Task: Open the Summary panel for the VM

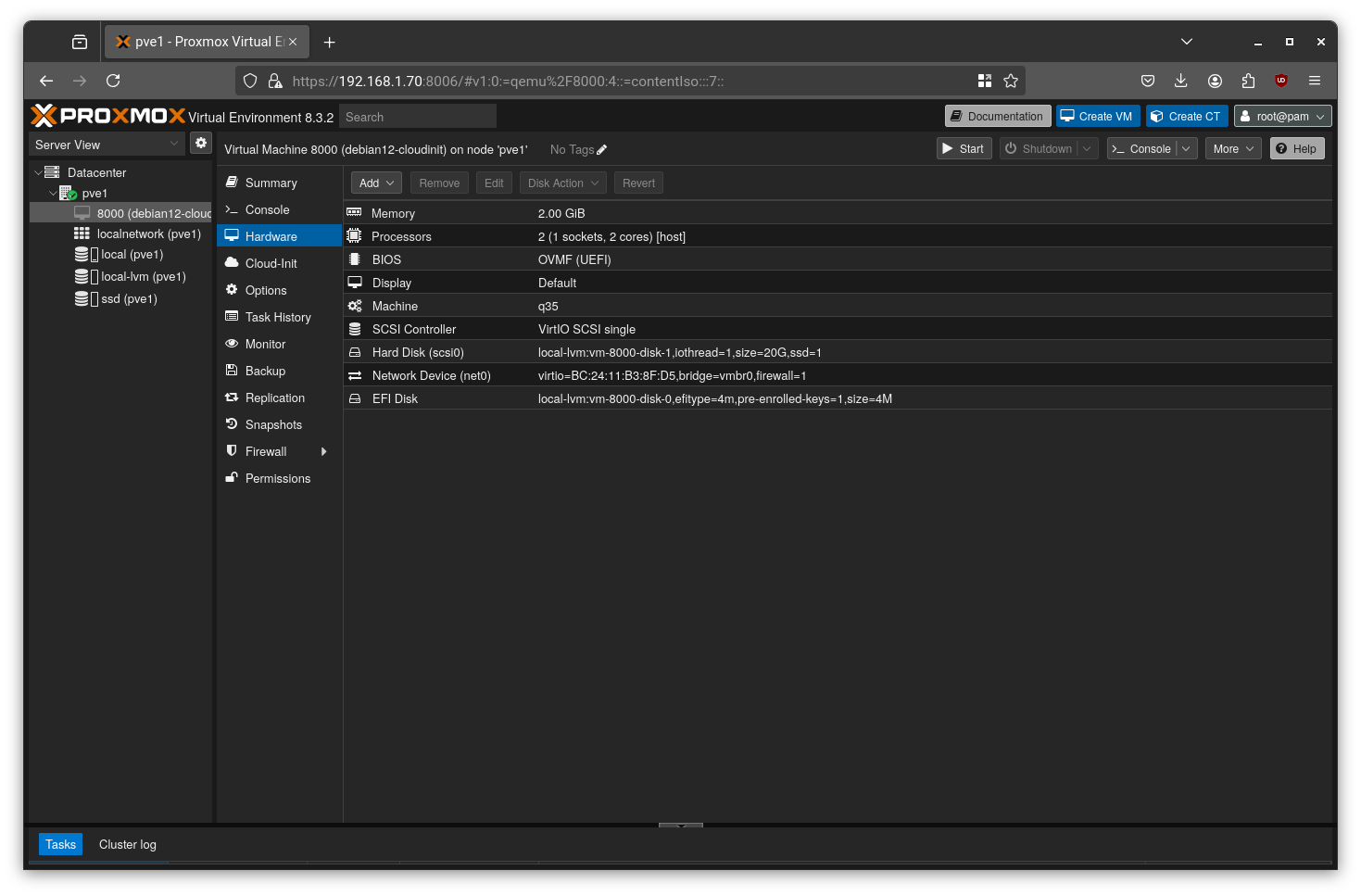Action: (x=271, y=183)
